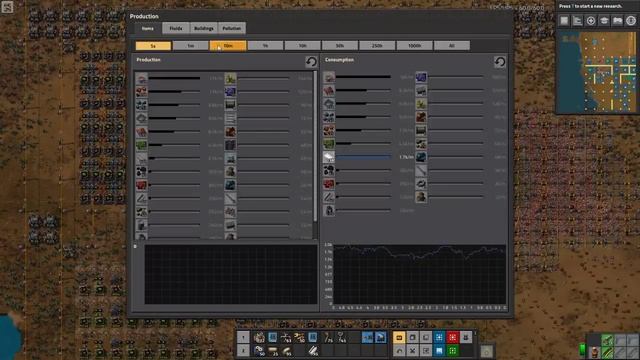The height and width of the screenshot is (360, 640).
Task: Show All time statistics
Action: [451, 46]
